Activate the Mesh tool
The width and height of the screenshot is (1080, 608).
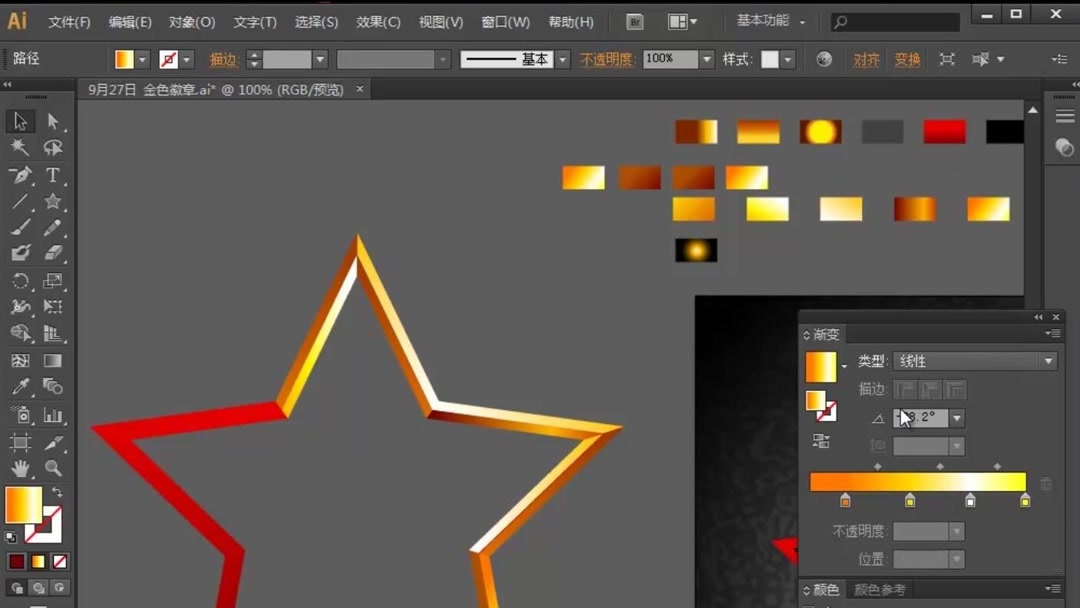coord(22,360)
